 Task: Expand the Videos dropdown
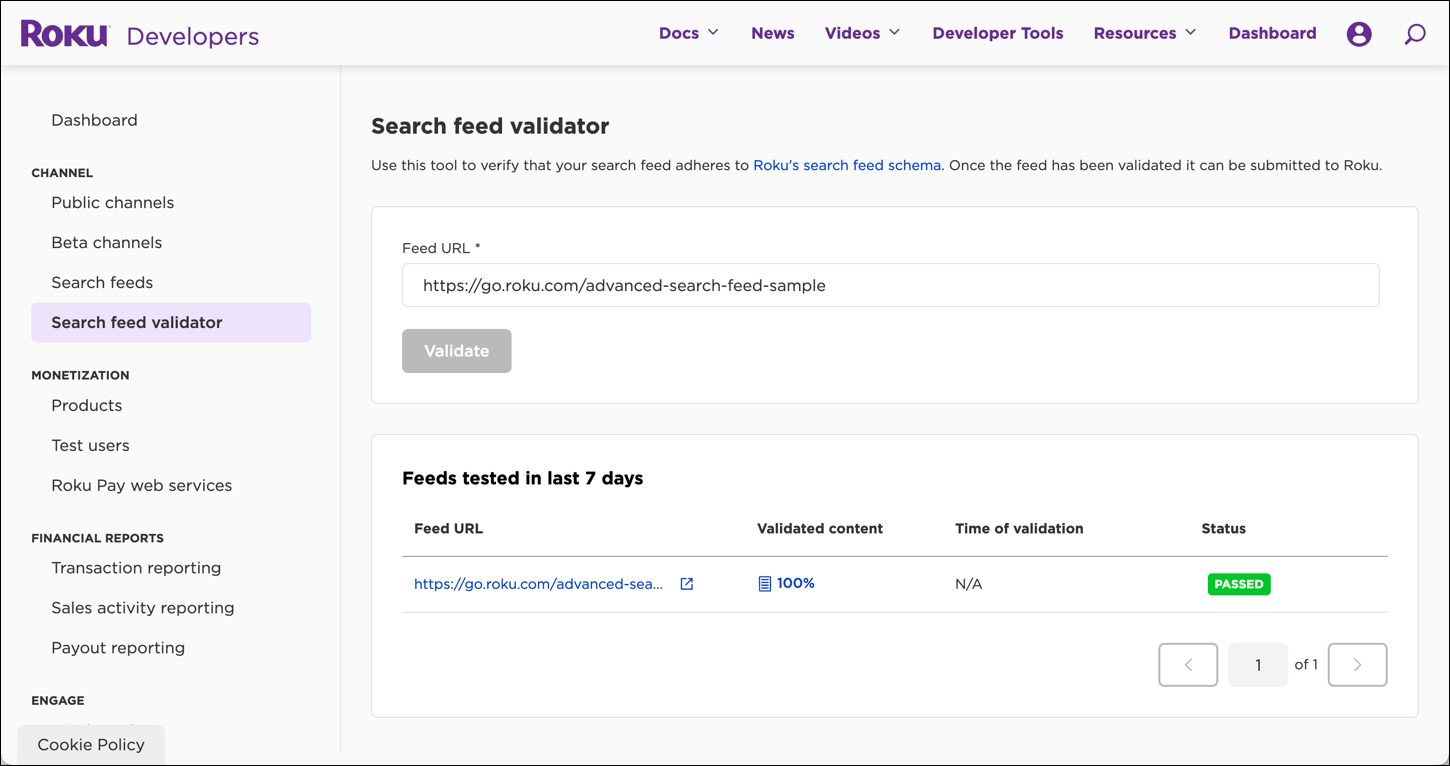[x=861, y=32]
